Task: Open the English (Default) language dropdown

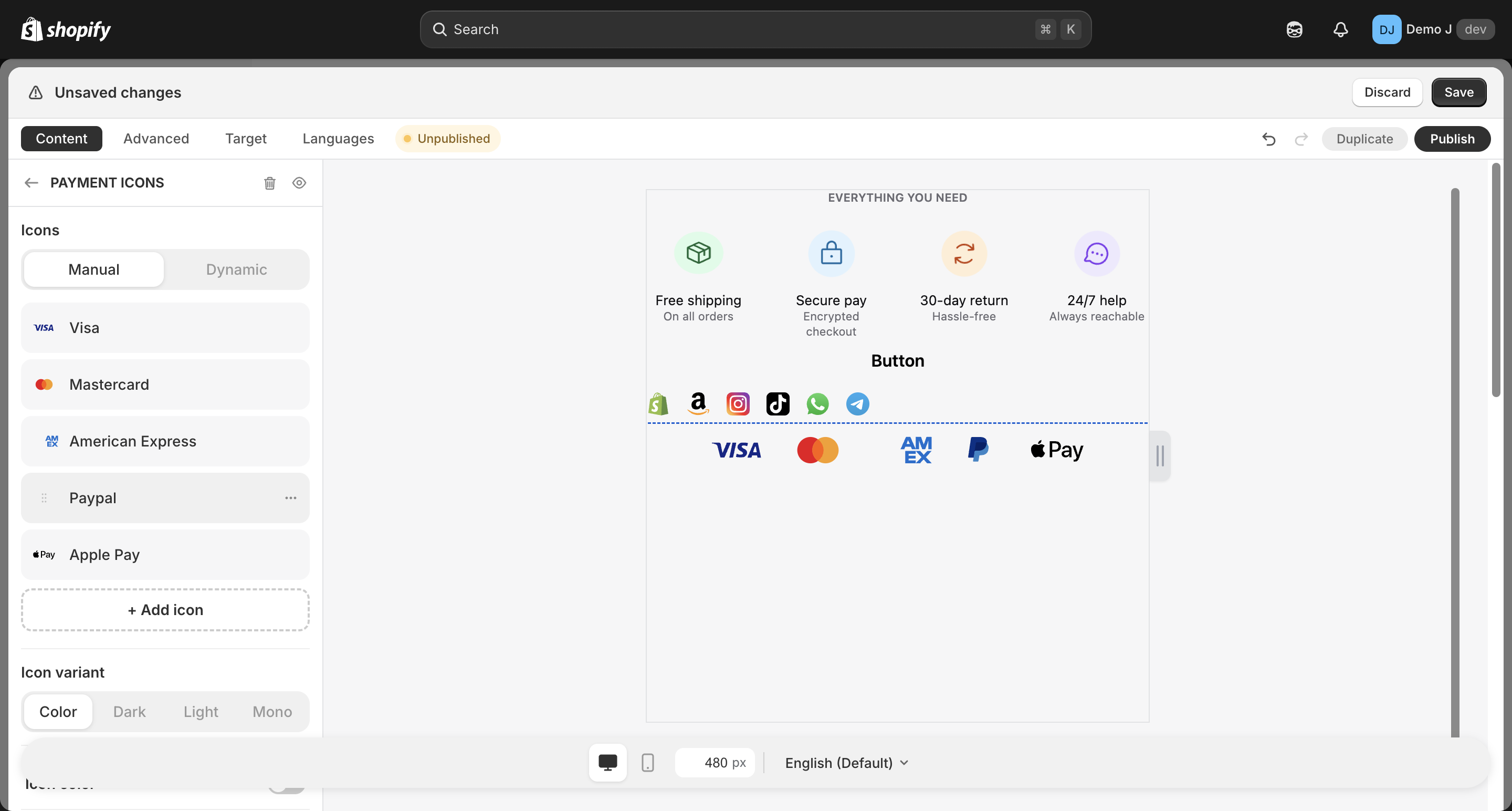Action: 846,763
